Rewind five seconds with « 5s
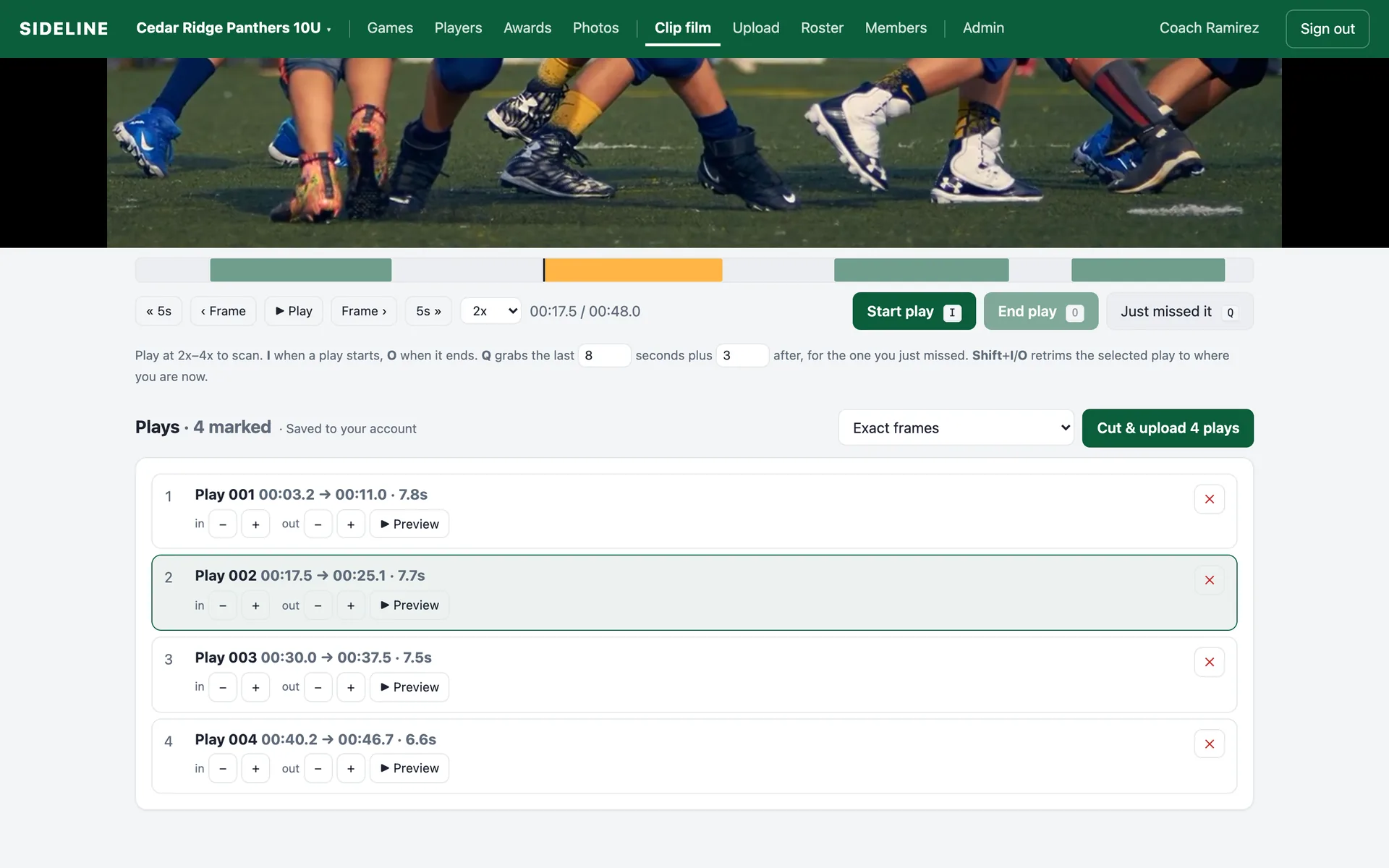This screenshot has height=868, width=1389. [x=158, y=311]
